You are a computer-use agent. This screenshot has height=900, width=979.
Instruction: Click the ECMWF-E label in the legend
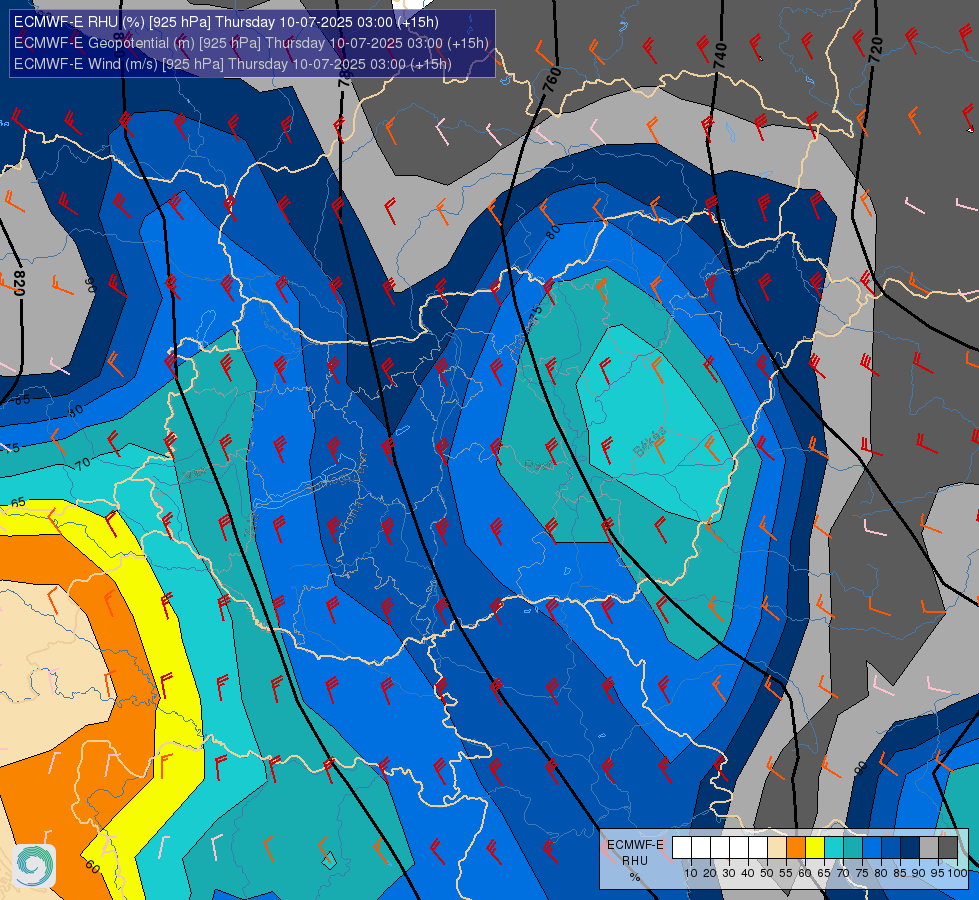636,845
